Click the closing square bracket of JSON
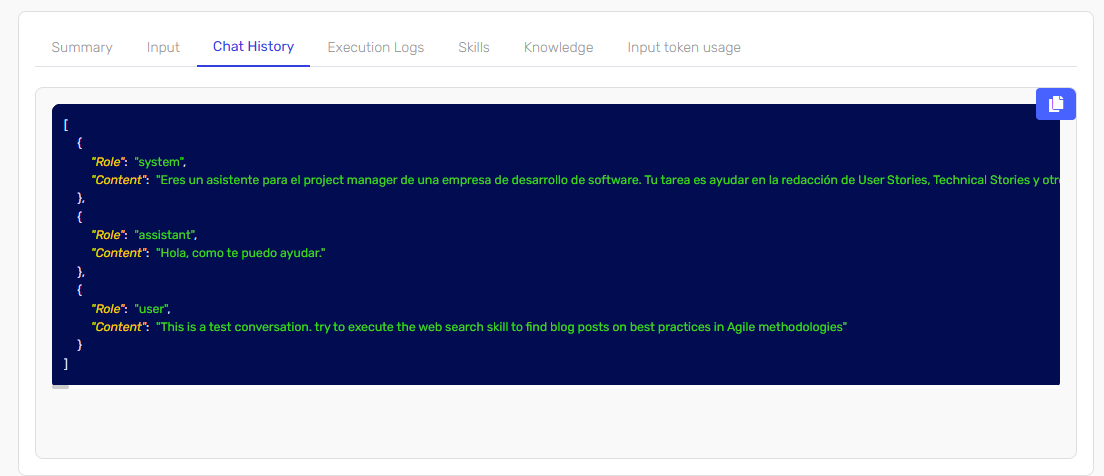Viewport: 1104px width, 476px height. click(65, 363)
